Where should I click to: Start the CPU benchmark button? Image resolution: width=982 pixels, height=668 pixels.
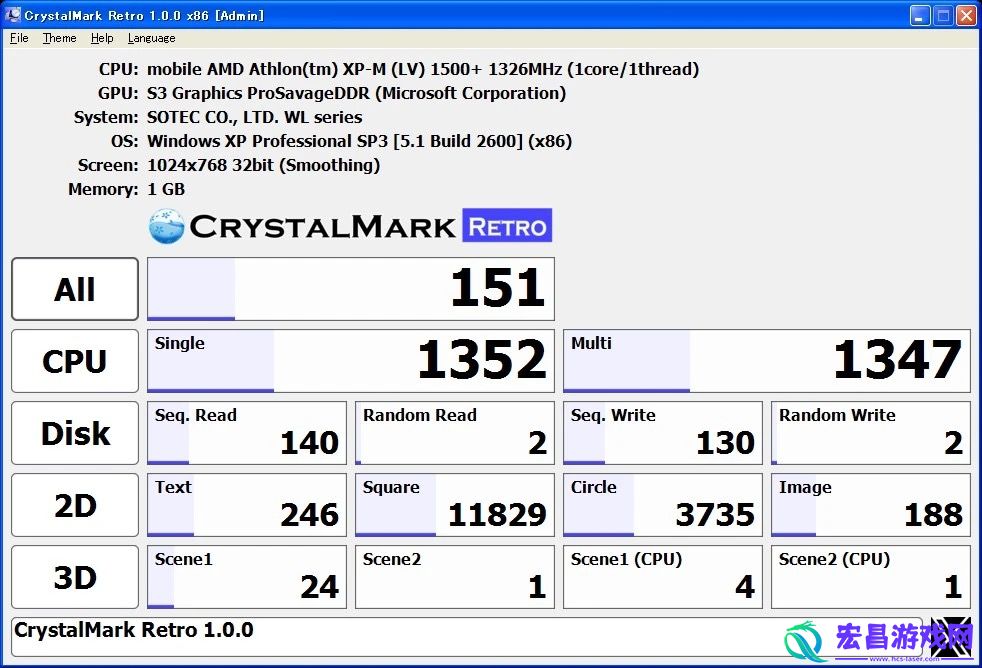[75, 361]
